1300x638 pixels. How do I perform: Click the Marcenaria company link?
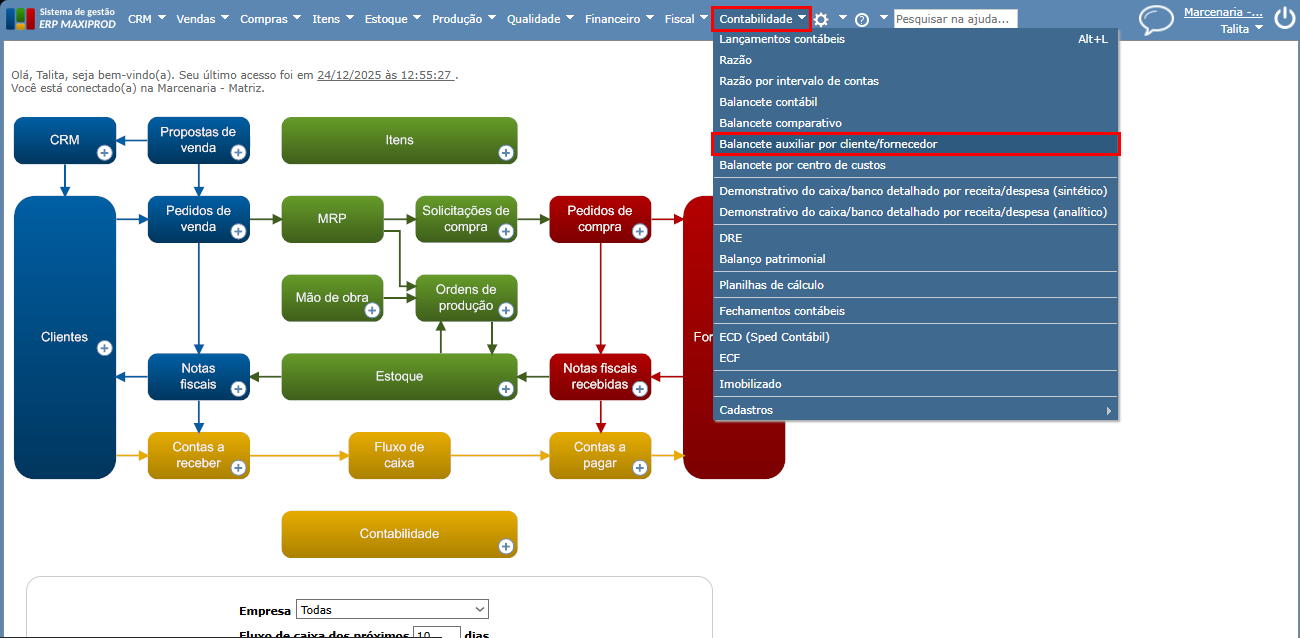[x=1223, y=12]
